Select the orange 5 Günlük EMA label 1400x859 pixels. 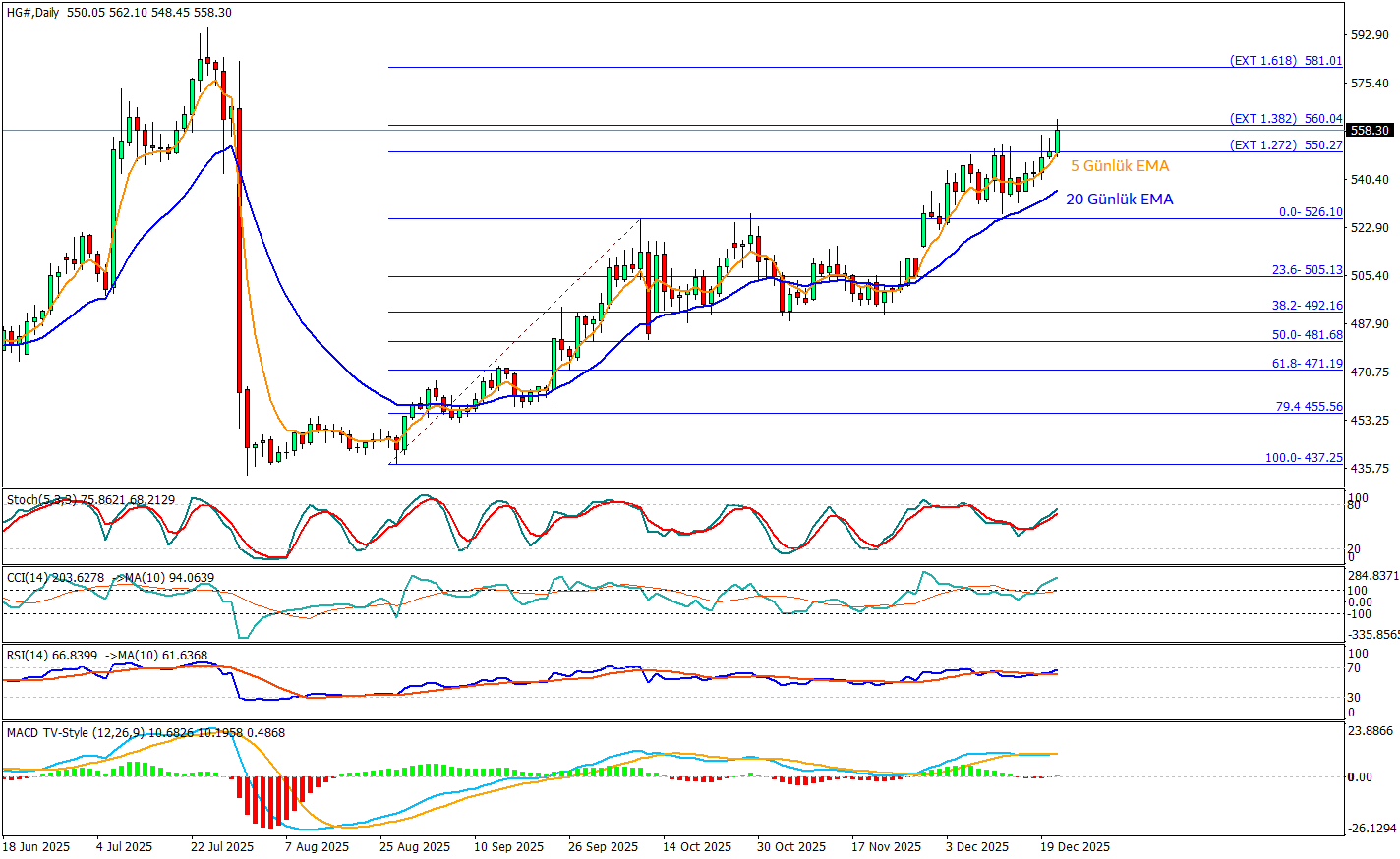[x=1120, y=166]
